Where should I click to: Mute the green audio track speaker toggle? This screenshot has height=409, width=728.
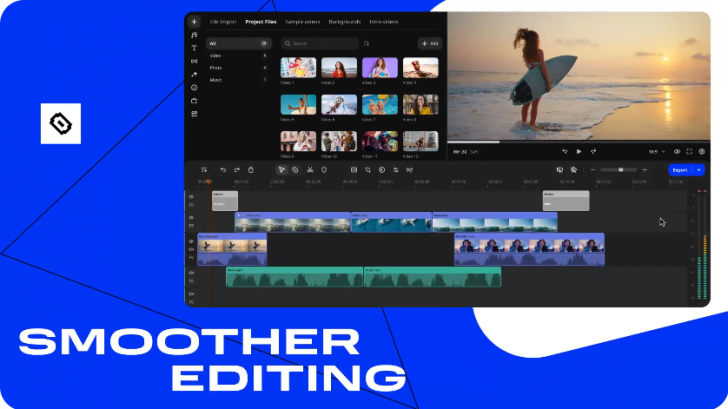point(191,273)
